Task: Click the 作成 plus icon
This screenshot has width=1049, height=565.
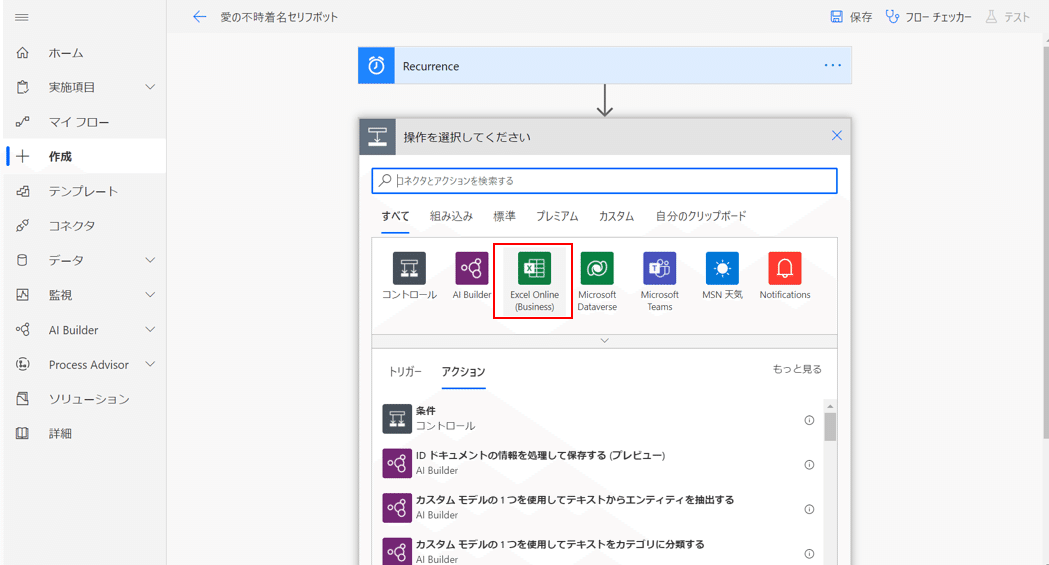Action: 22,156
